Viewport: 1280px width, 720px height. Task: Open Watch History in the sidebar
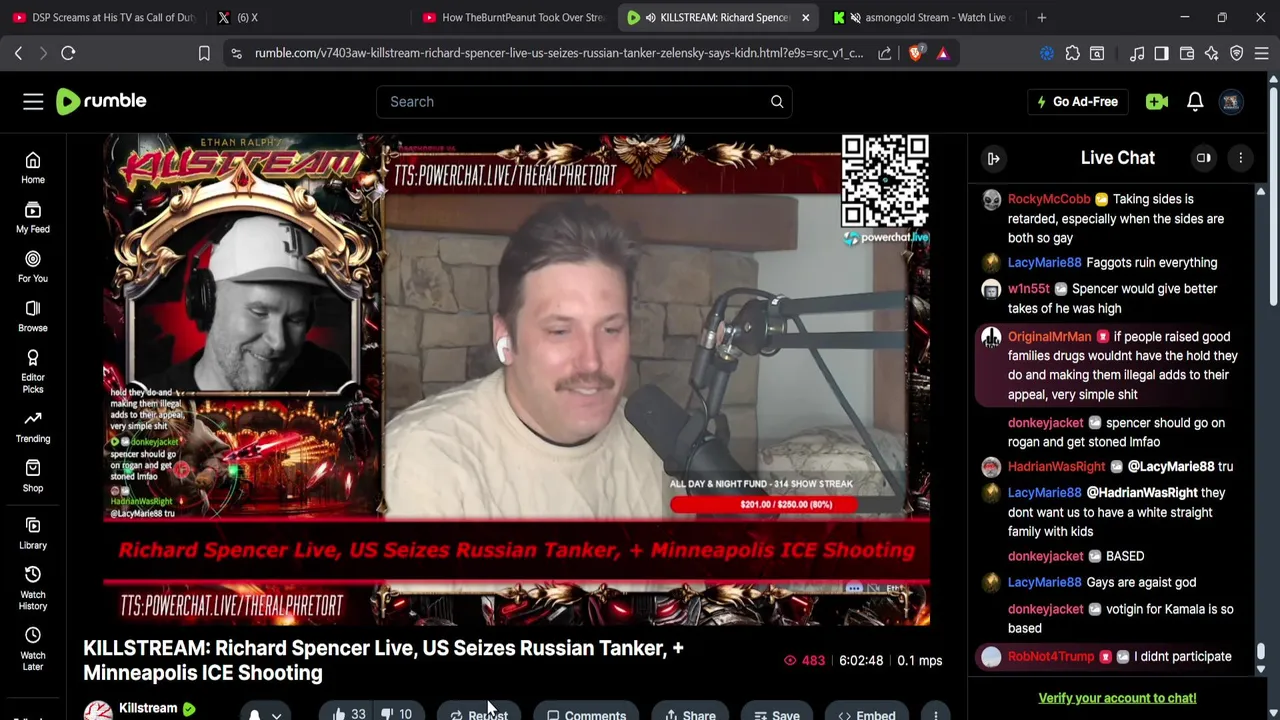coord(33,588)
